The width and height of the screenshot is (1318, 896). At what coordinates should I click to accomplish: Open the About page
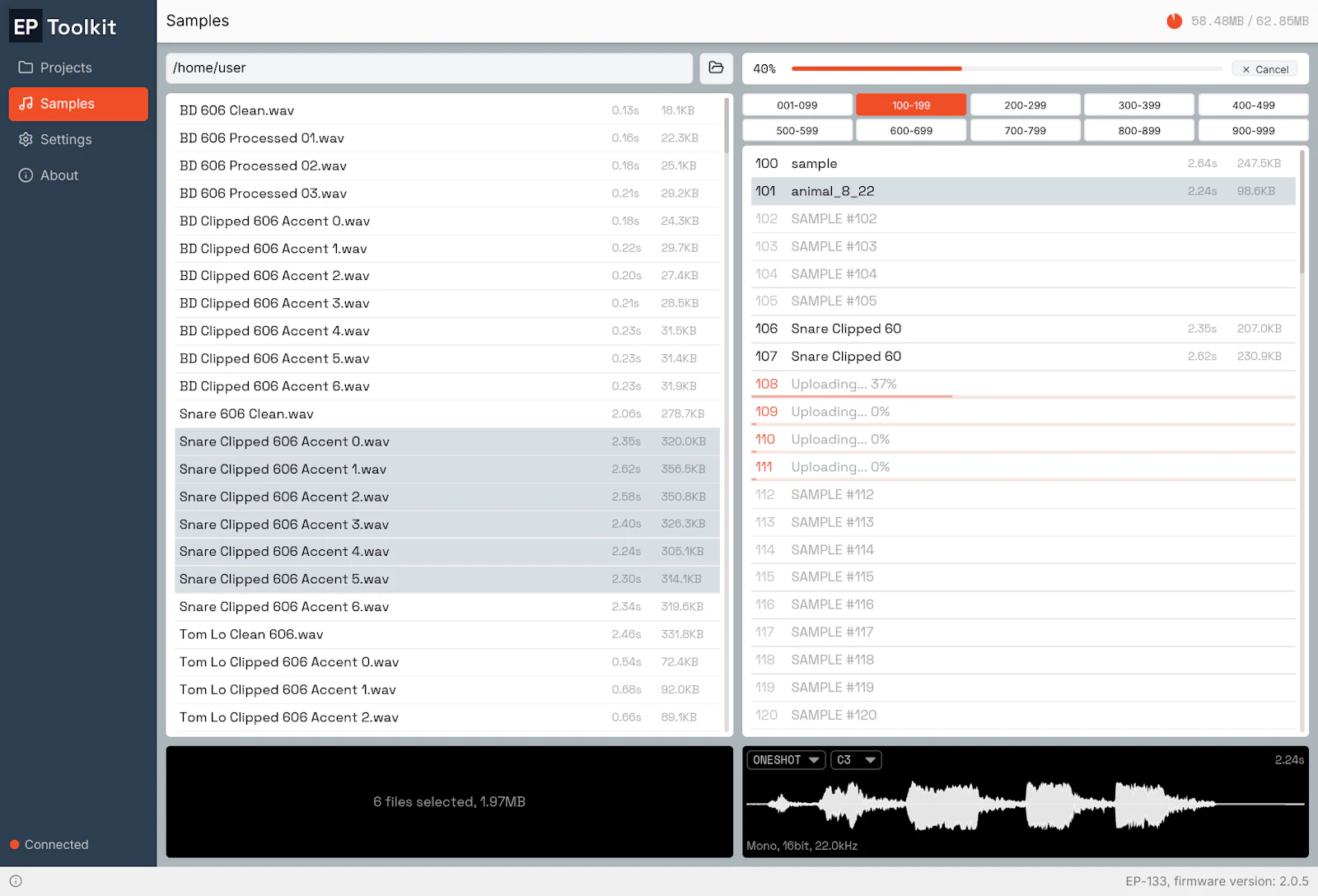click(x=78, y=175)
